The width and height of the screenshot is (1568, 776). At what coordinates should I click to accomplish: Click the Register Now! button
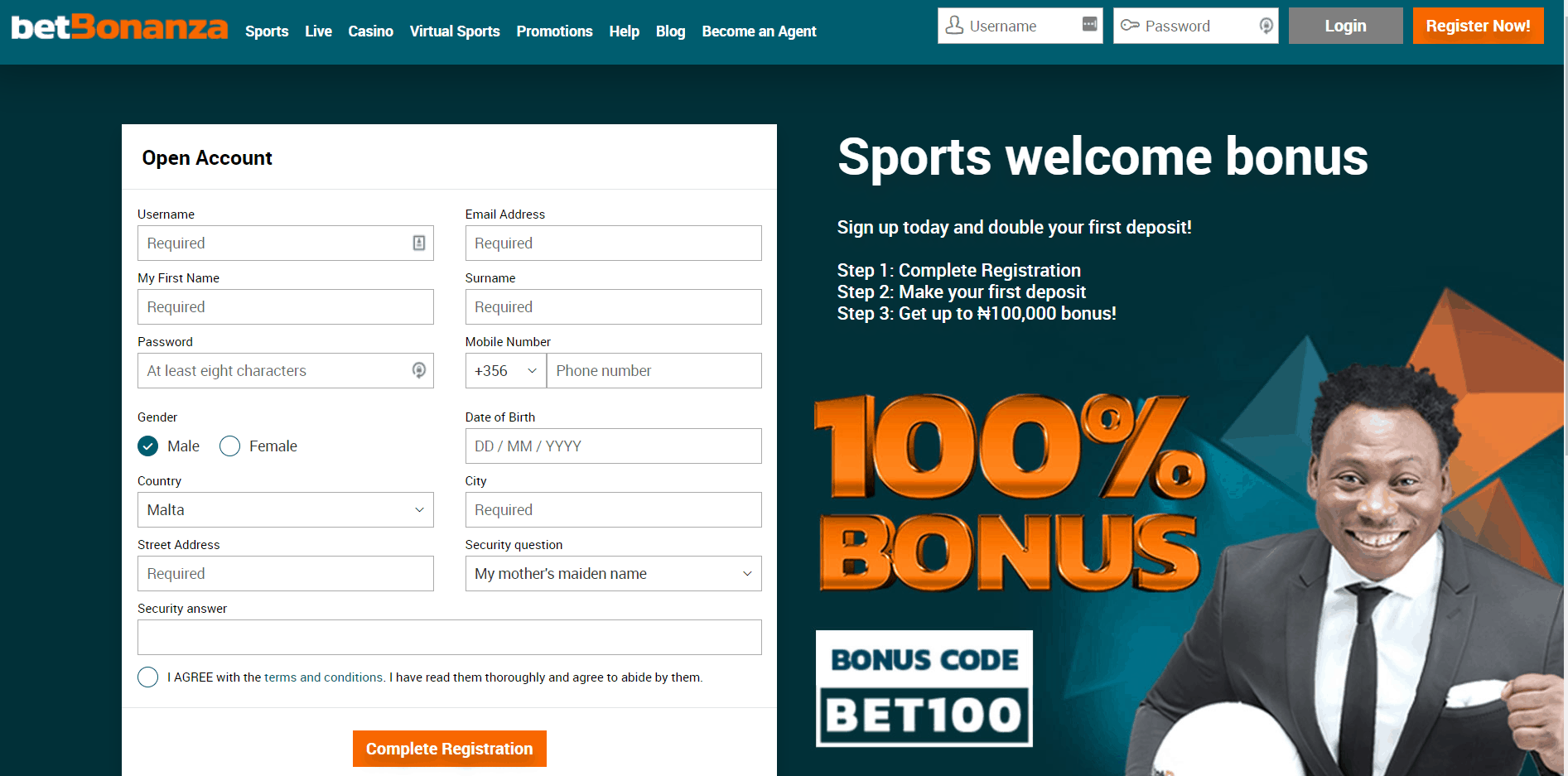tap(1479, 26)
